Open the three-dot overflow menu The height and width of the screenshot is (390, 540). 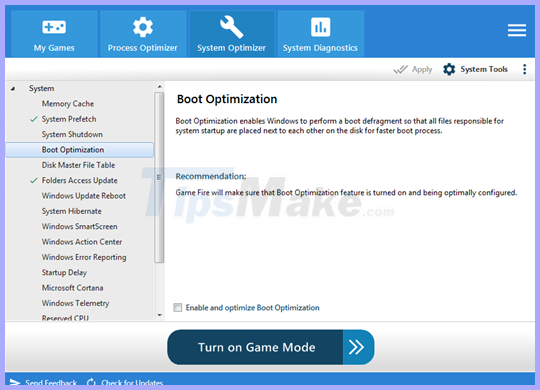[524, 69]
